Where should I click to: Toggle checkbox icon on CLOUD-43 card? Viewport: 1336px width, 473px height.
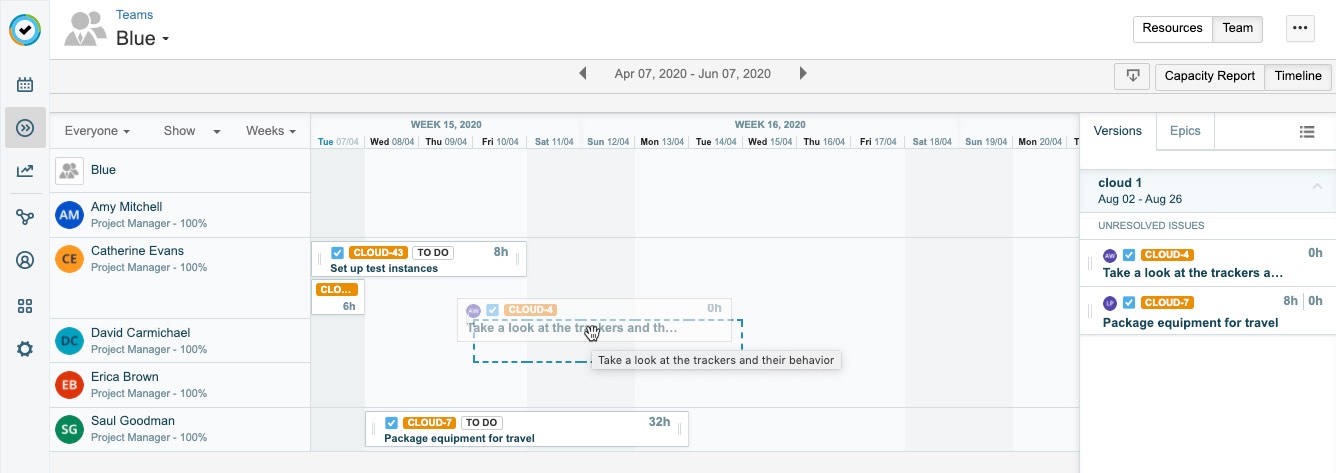338,253
